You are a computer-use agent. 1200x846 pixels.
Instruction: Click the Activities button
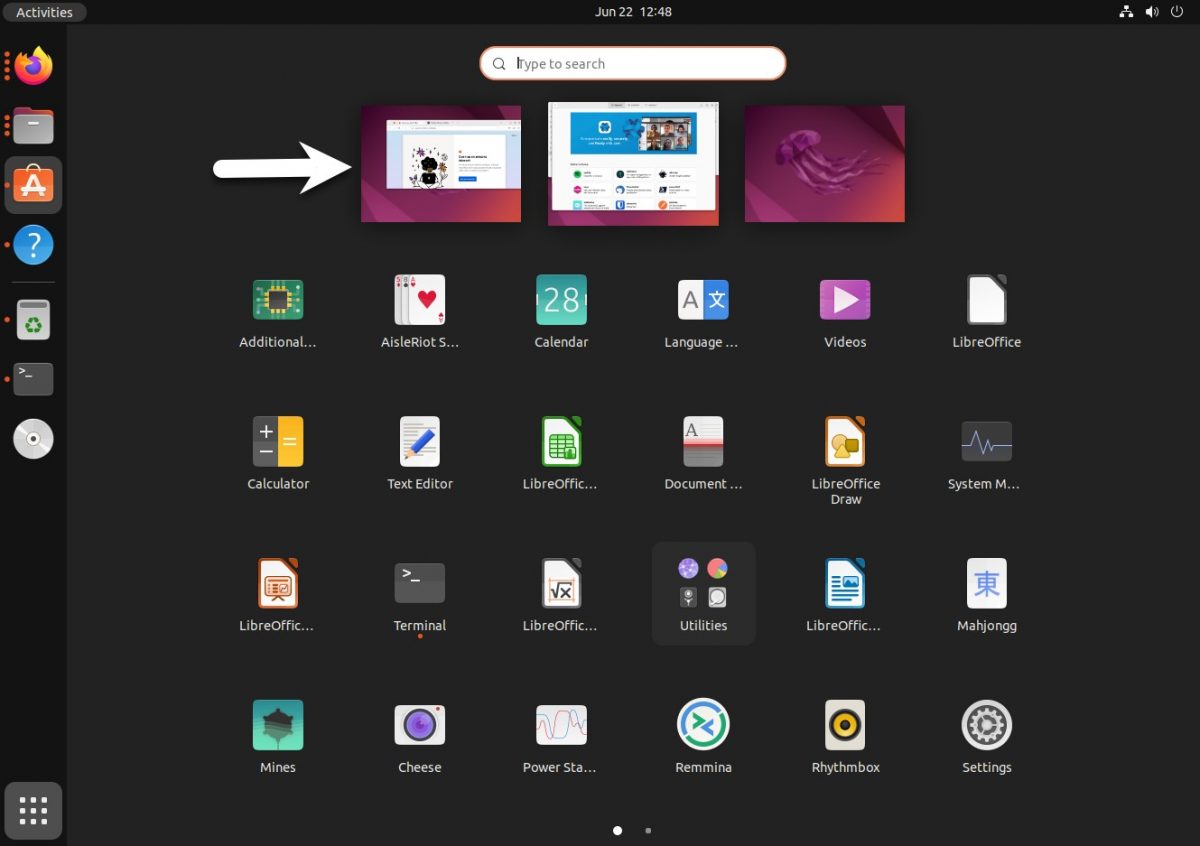tap(45, 12)
